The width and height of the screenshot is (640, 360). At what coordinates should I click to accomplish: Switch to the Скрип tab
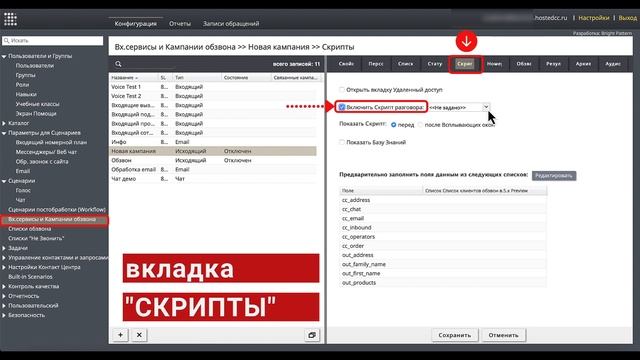coord(465,64)
